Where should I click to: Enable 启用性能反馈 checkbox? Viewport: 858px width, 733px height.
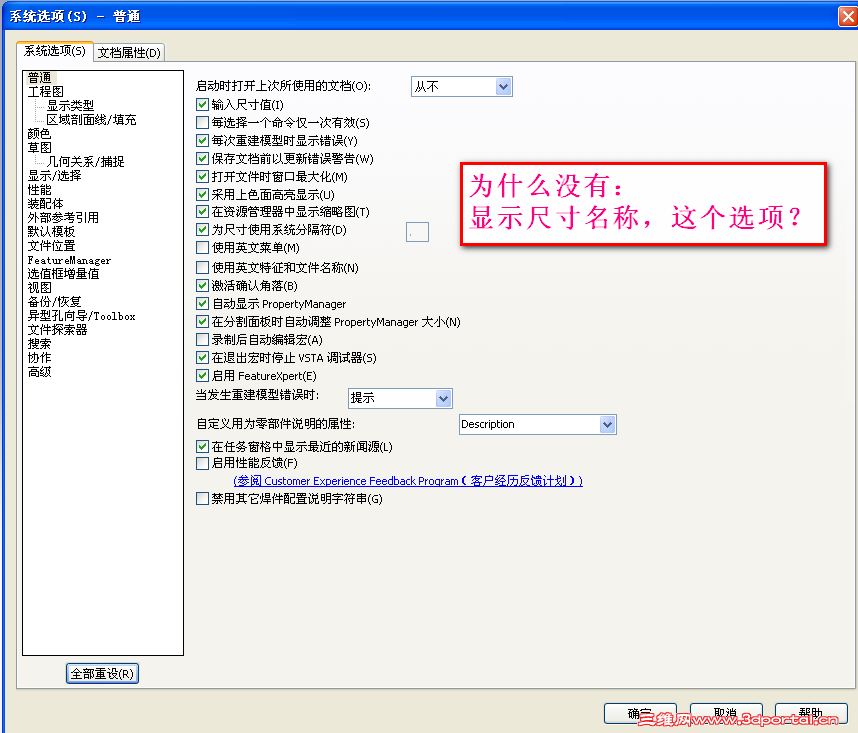pos(202,462)
